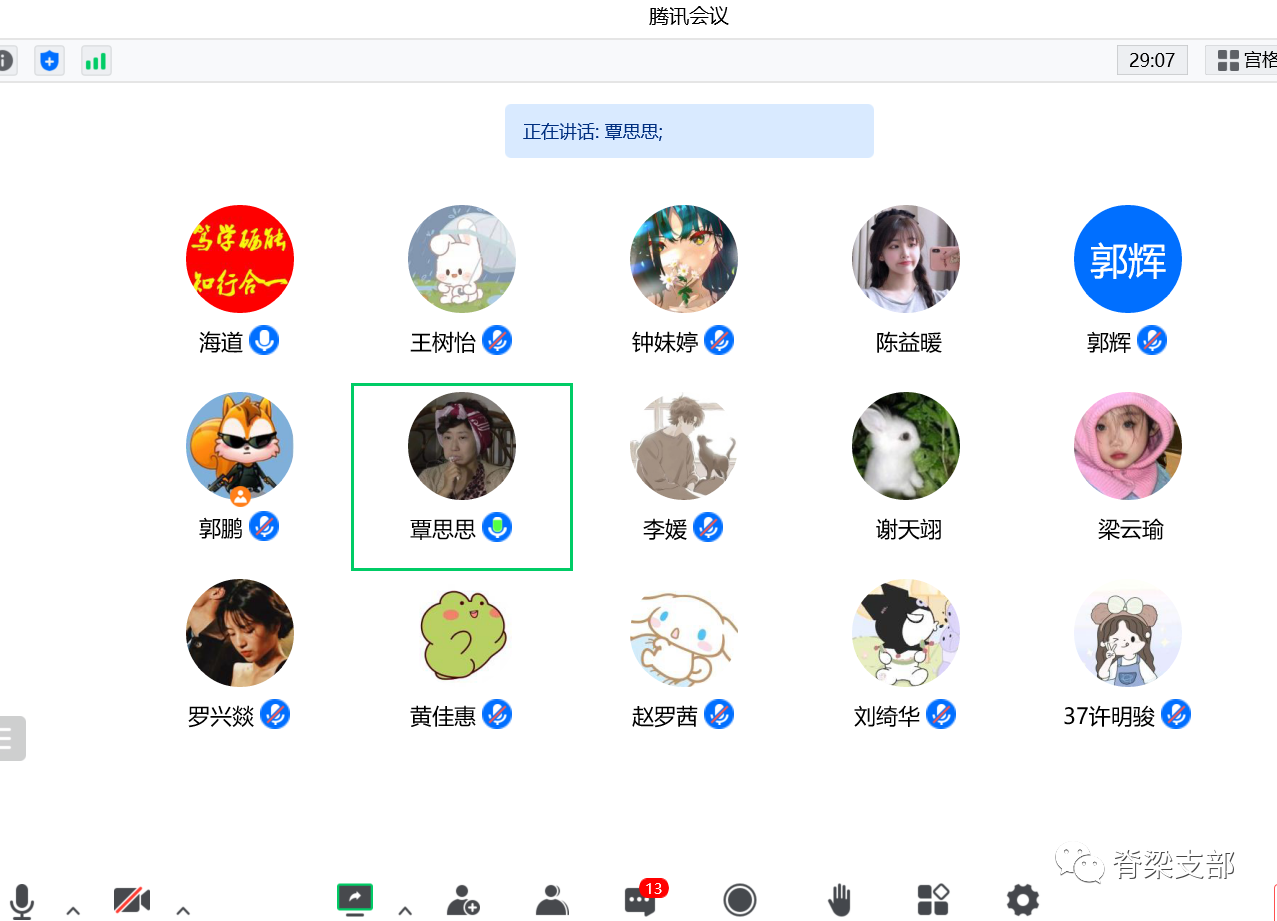Viewport: 1277px width, 921px height.
Task: Start recording with the record button
Action: coord(740,900)
